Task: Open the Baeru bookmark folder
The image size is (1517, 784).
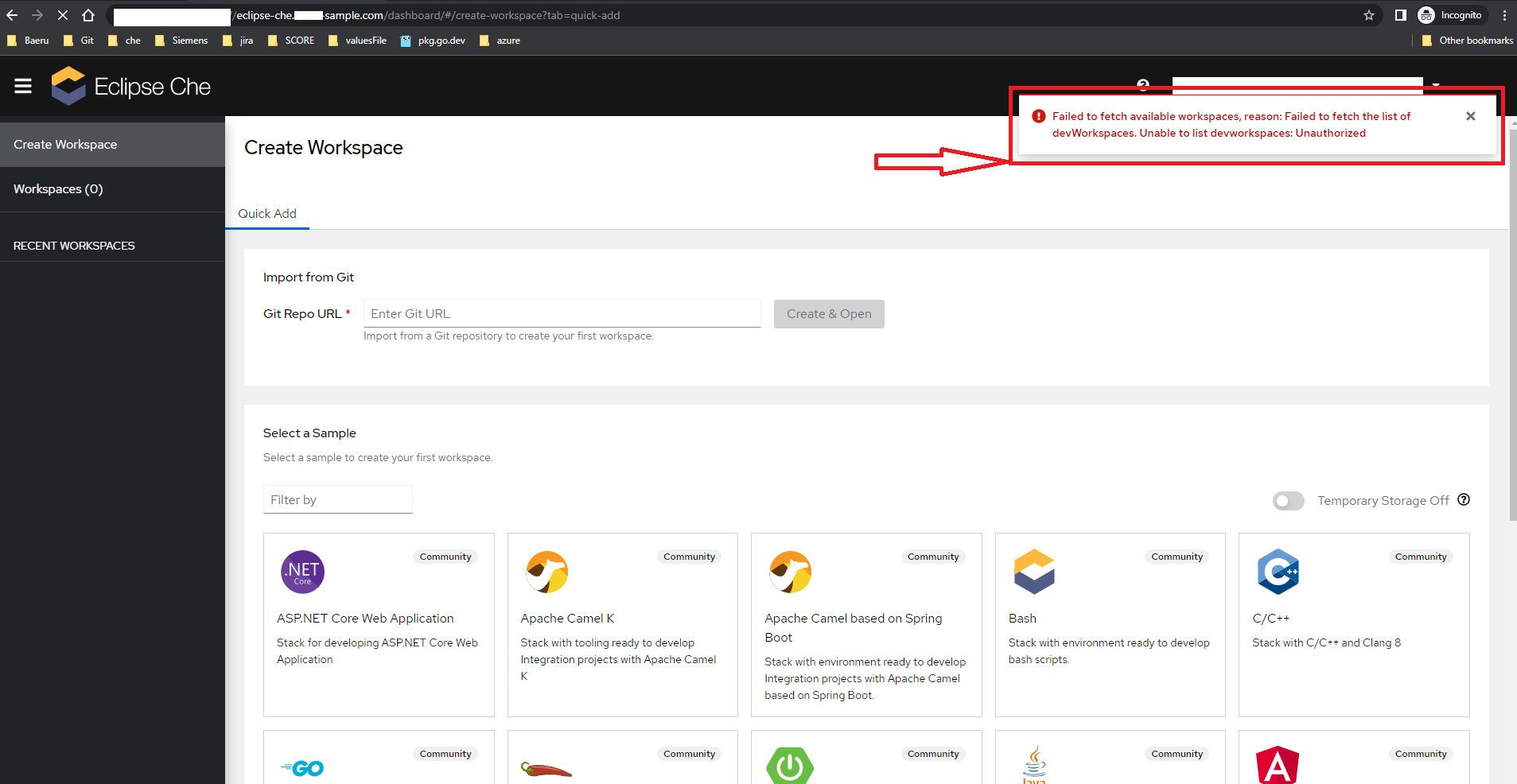Action: click(x=29, y=41)
